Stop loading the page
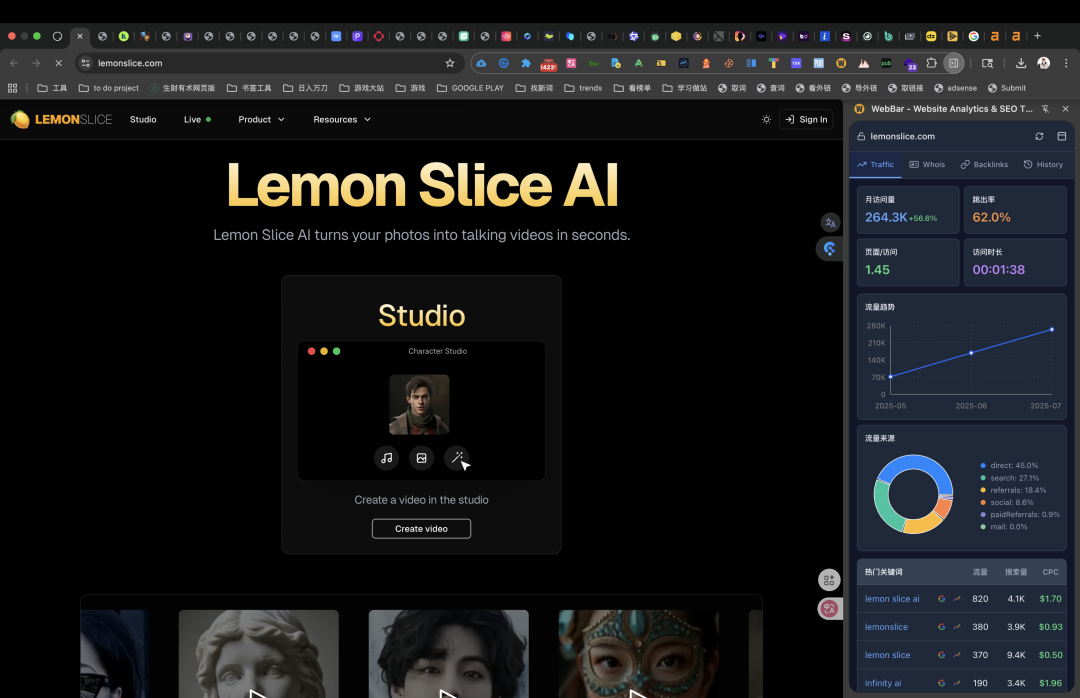The width and height of the screenshot is (1080, 698). coord(59,63)
